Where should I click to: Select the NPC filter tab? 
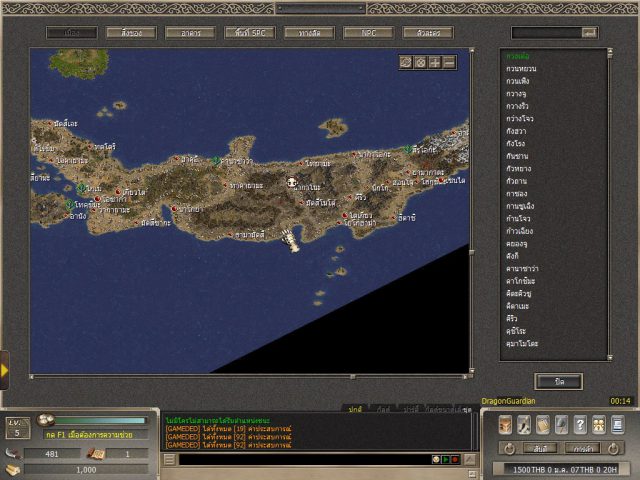tap(368, 33)
